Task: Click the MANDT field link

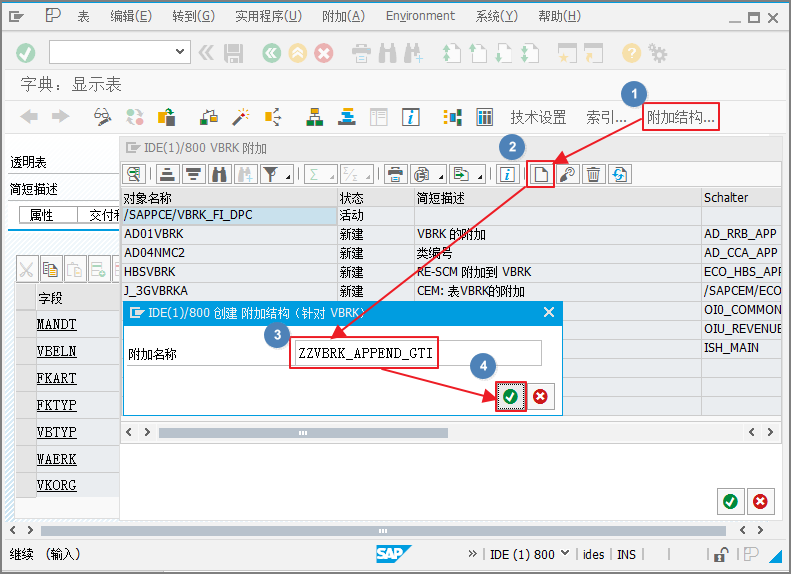Action: click(56, 324)
